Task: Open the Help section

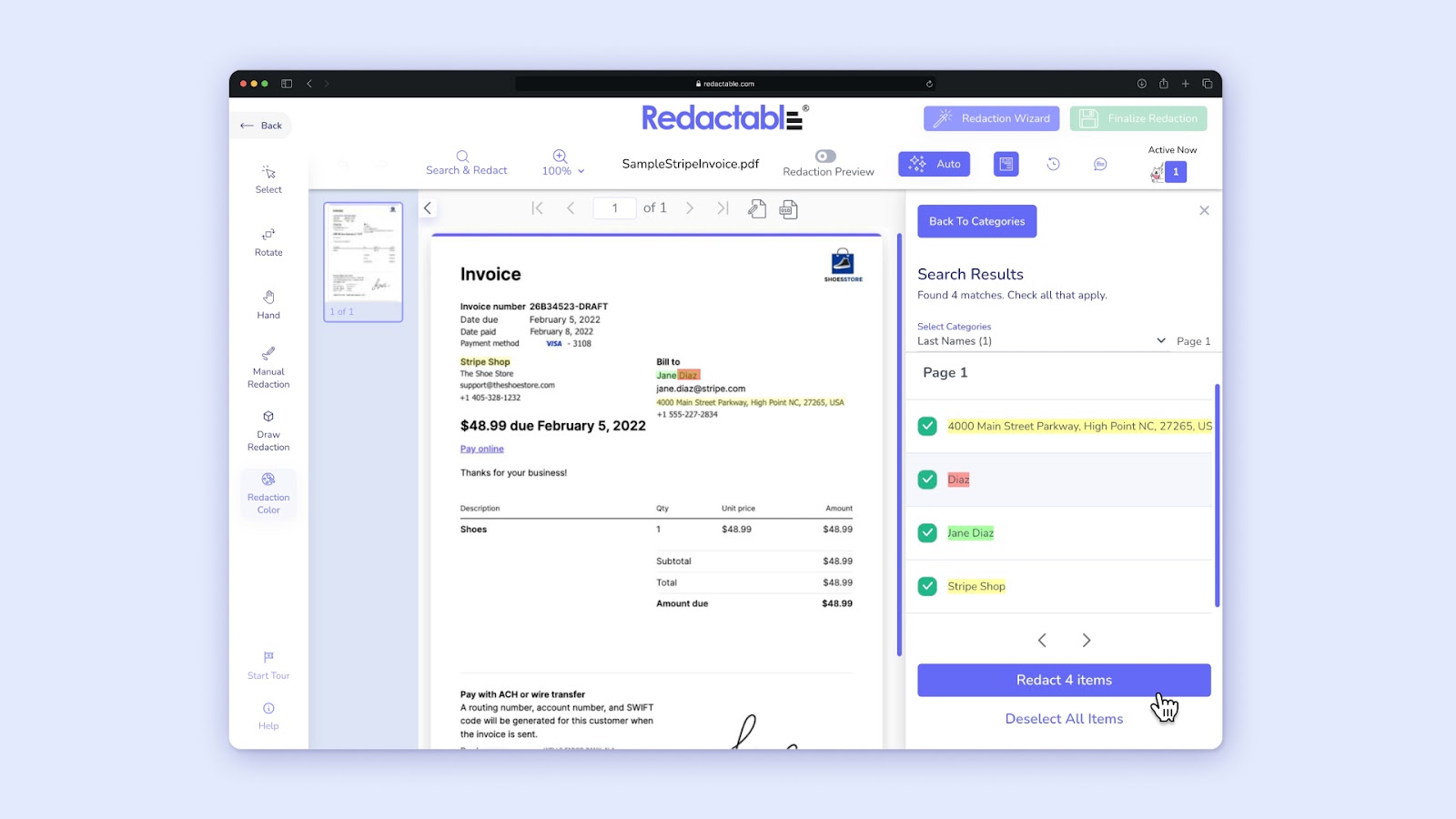Action: (x=268, y=716)
